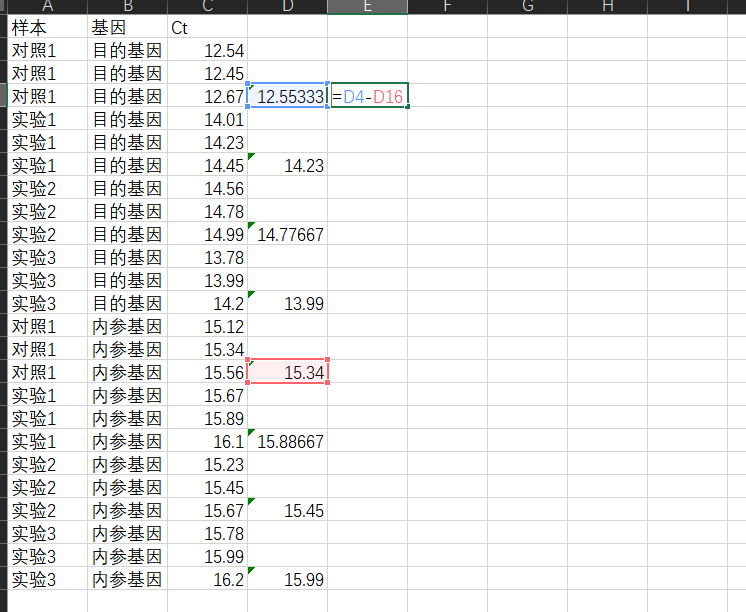Click the Ct value 16.1
This screenshot has width=746, height=612.
(207, 441)
